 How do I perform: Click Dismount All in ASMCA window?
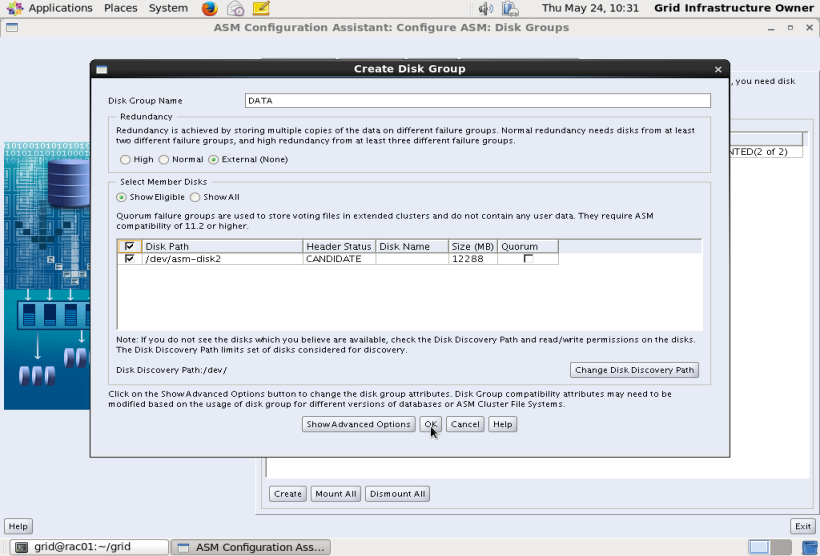(x=397, y=494)
